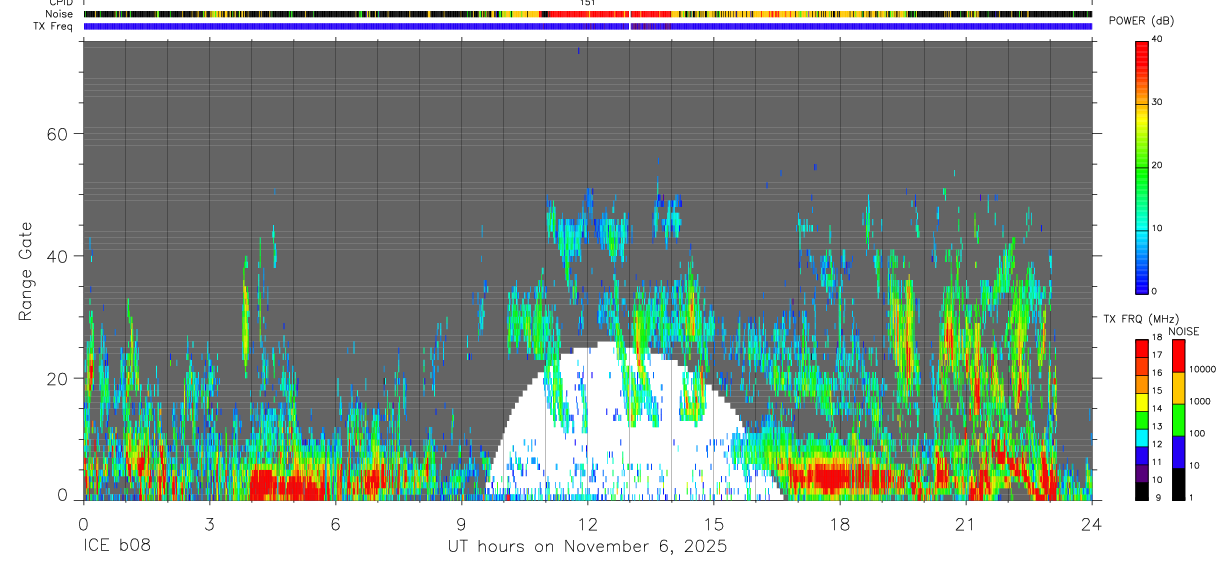Click the blue TX frequency strip at top
Screen dimensions: 1228x567
[x=587, y=26]
